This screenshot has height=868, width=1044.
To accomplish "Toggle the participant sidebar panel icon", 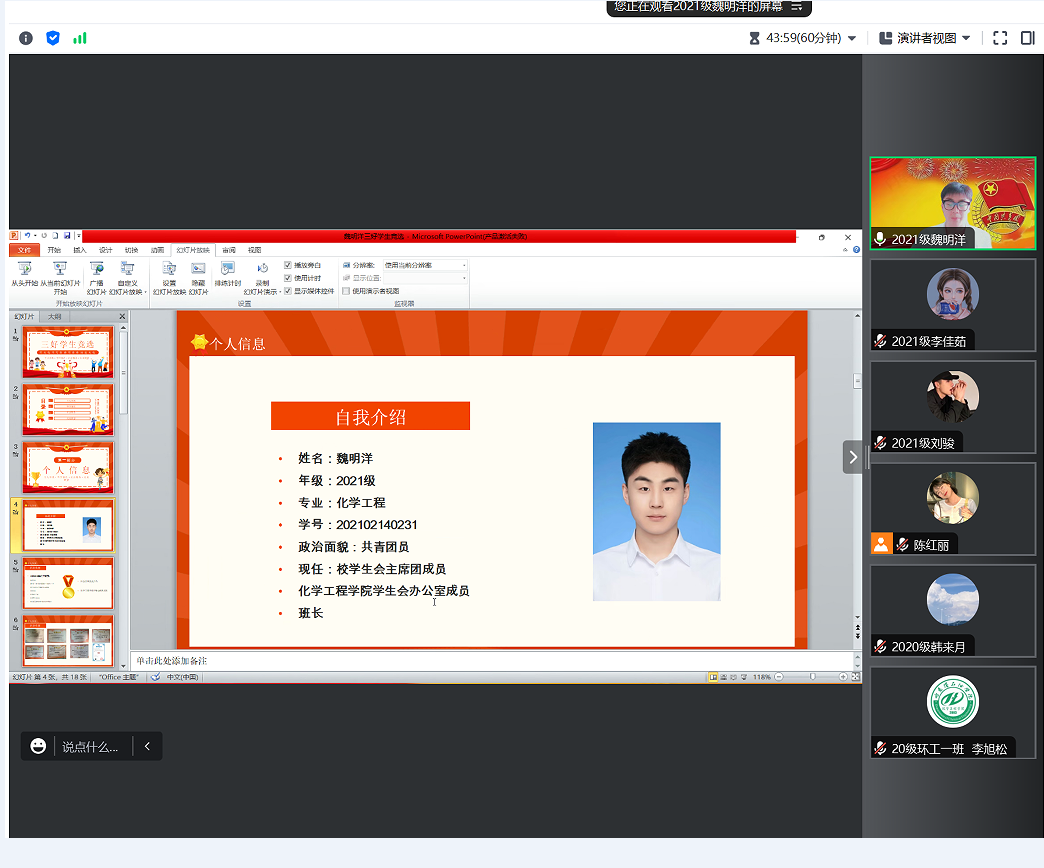I will pyautogui.click(x=1027, y=38).
